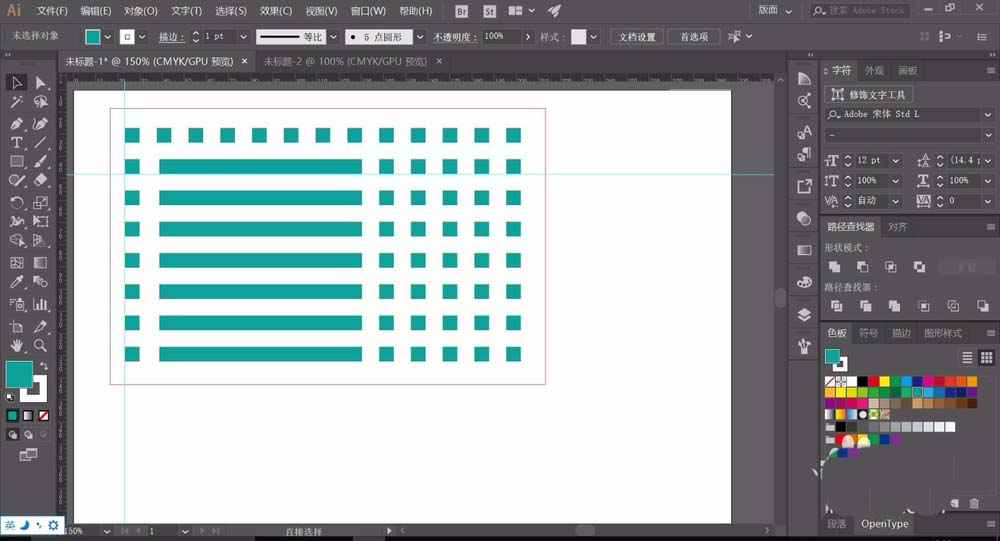Select the Pen tool
This screenshot has width=1000, height=541.
coord(17,123)
